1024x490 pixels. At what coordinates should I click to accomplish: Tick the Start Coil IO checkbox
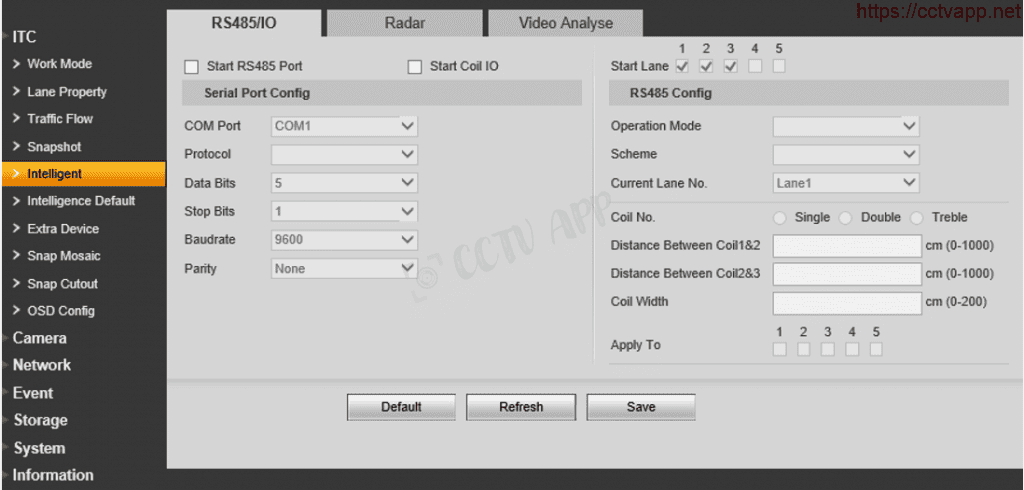click(415, 67)
